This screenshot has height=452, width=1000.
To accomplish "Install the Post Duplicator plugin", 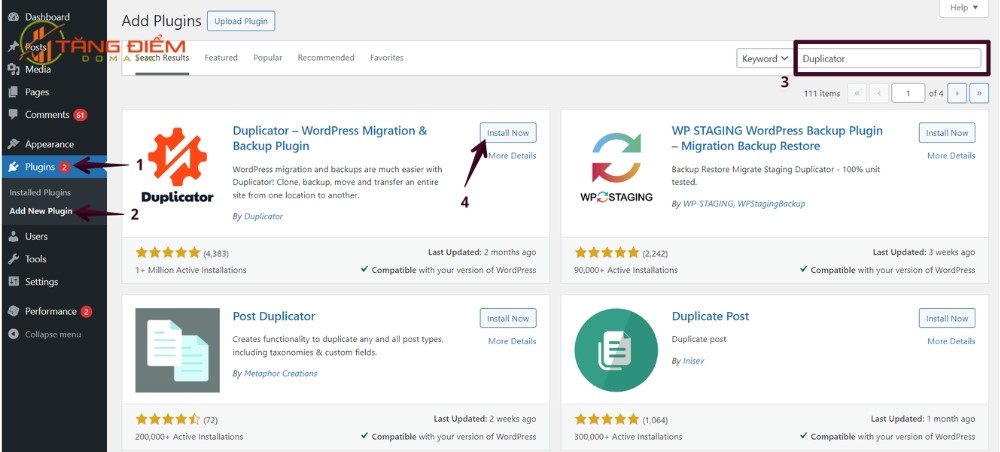I will coord(508,319).
